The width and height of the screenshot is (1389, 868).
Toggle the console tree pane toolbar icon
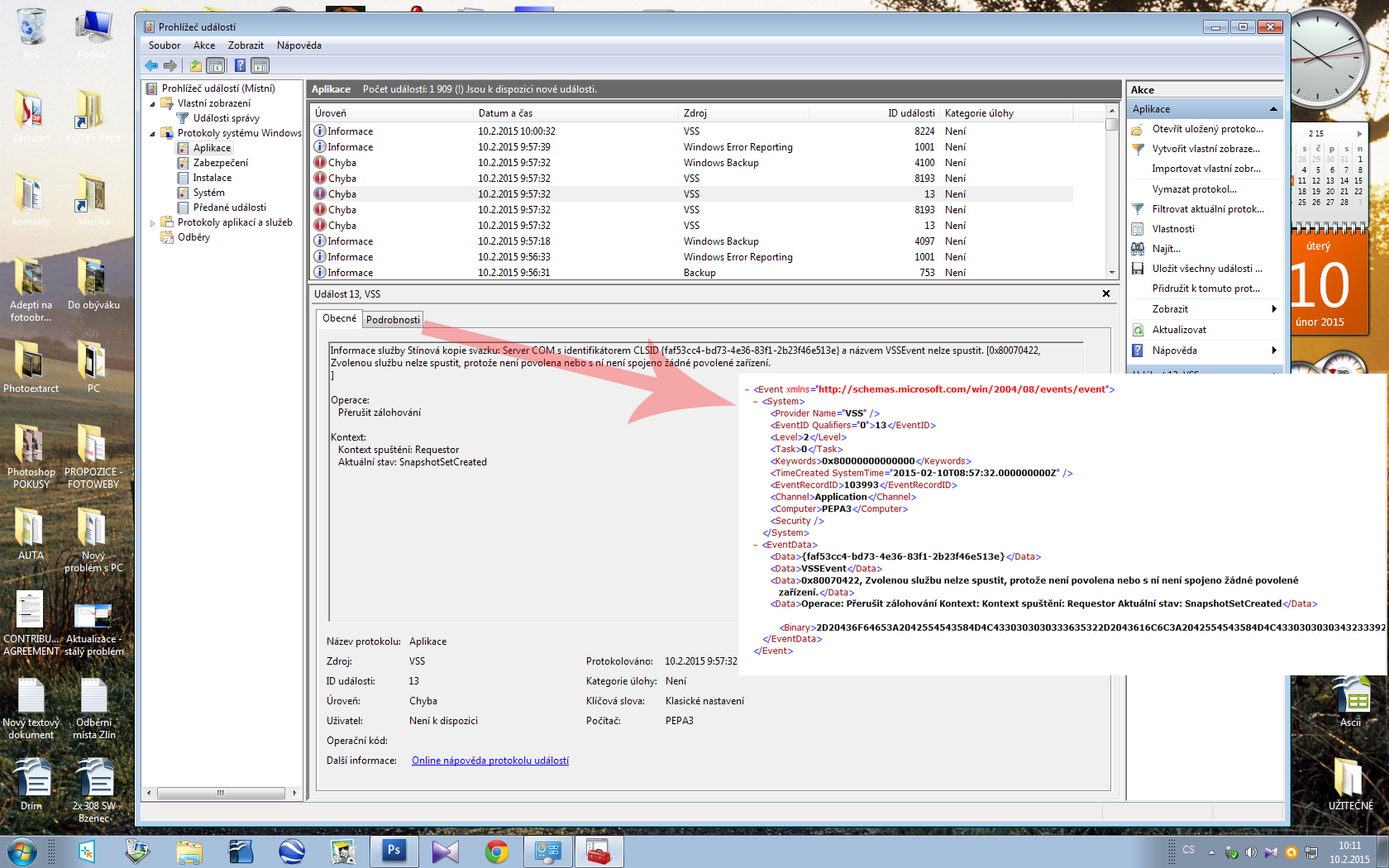coord(215,65)
